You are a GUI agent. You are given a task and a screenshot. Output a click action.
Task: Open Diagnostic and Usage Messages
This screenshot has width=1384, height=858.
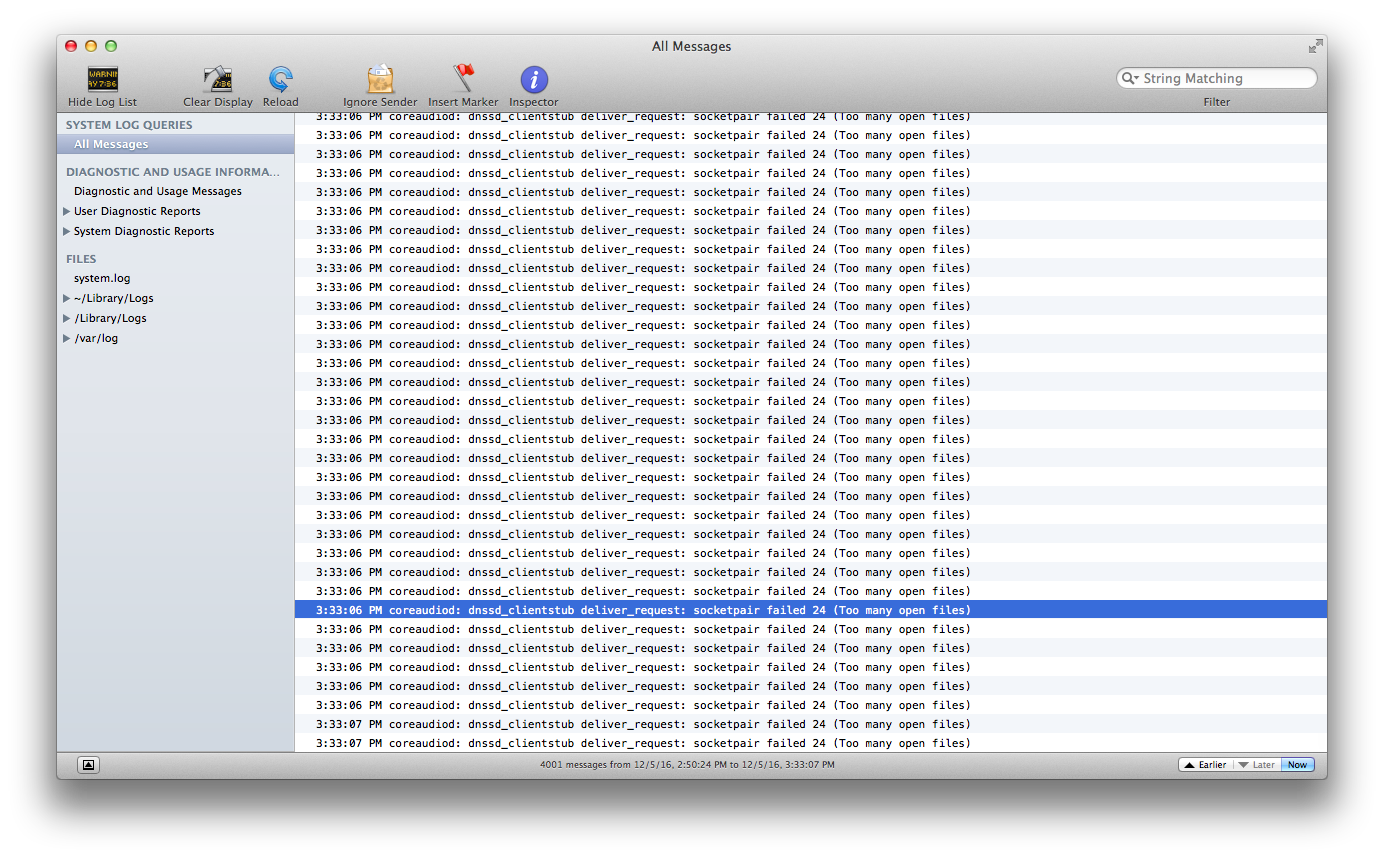tap(158, 191)
